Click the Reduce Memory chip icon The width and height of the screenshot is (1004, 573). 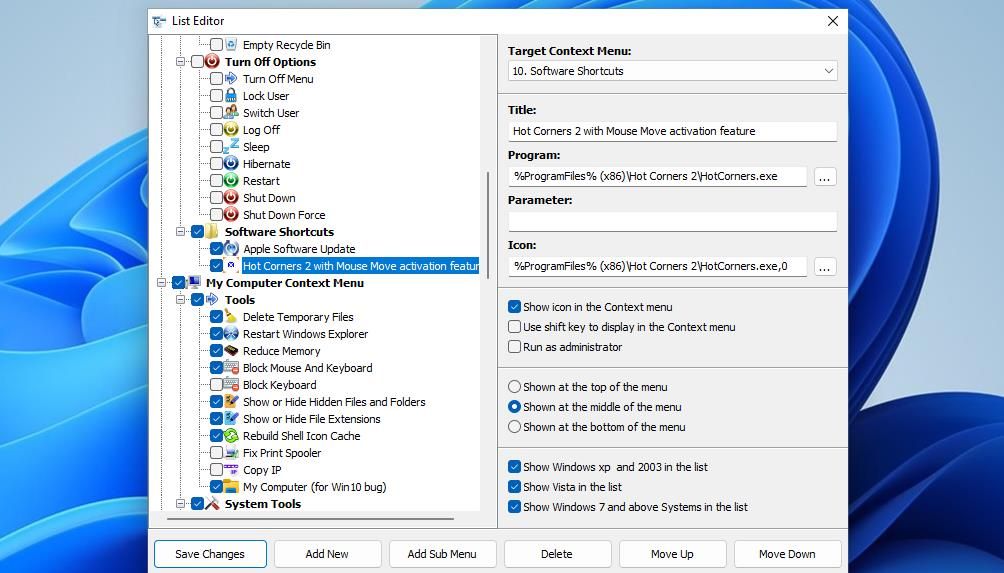231,351
